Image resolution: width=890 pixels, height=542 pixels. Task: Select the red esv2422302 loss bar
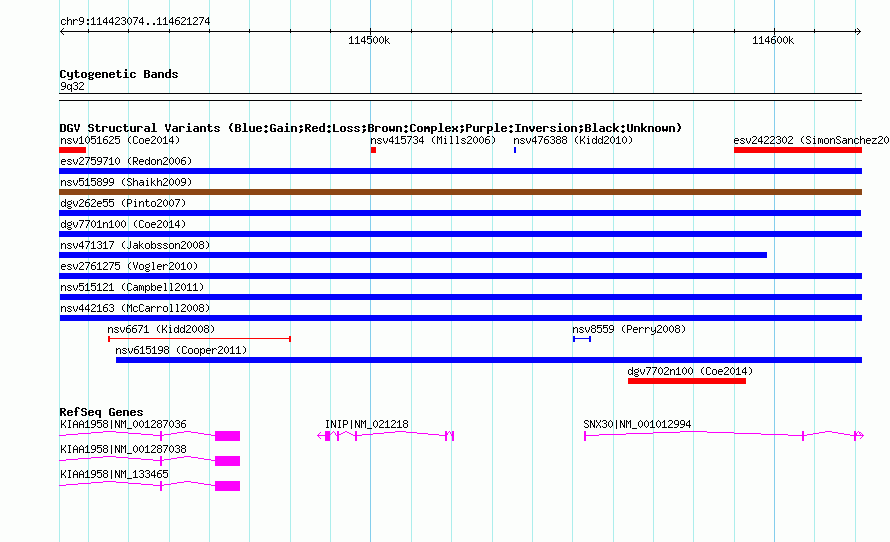click(x=797, y=150)
